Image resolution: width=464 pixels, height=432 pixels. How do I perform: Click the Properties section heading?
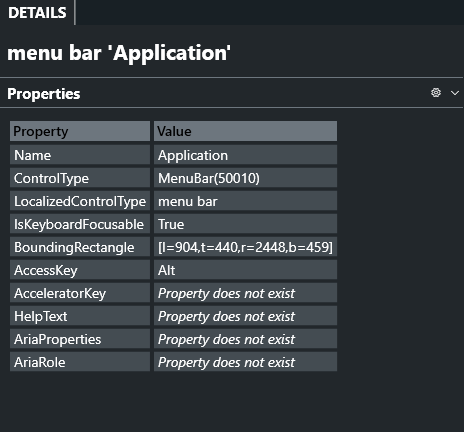click(x=44, y=94)
